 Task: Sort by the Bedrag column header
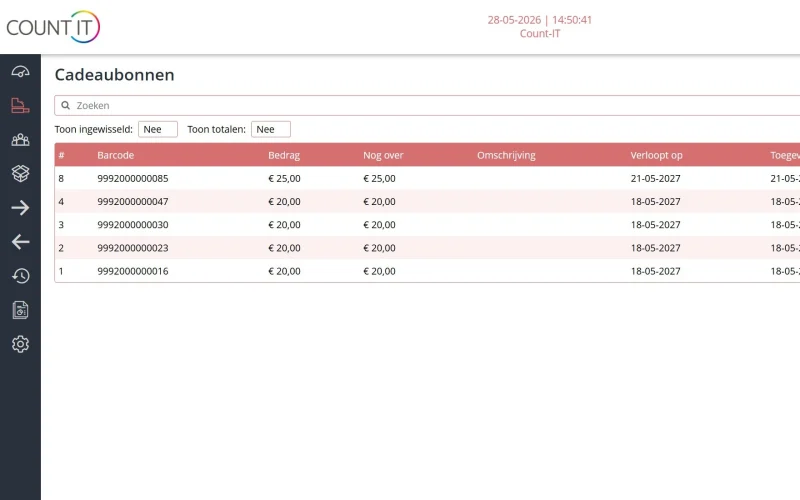[284, 155]
